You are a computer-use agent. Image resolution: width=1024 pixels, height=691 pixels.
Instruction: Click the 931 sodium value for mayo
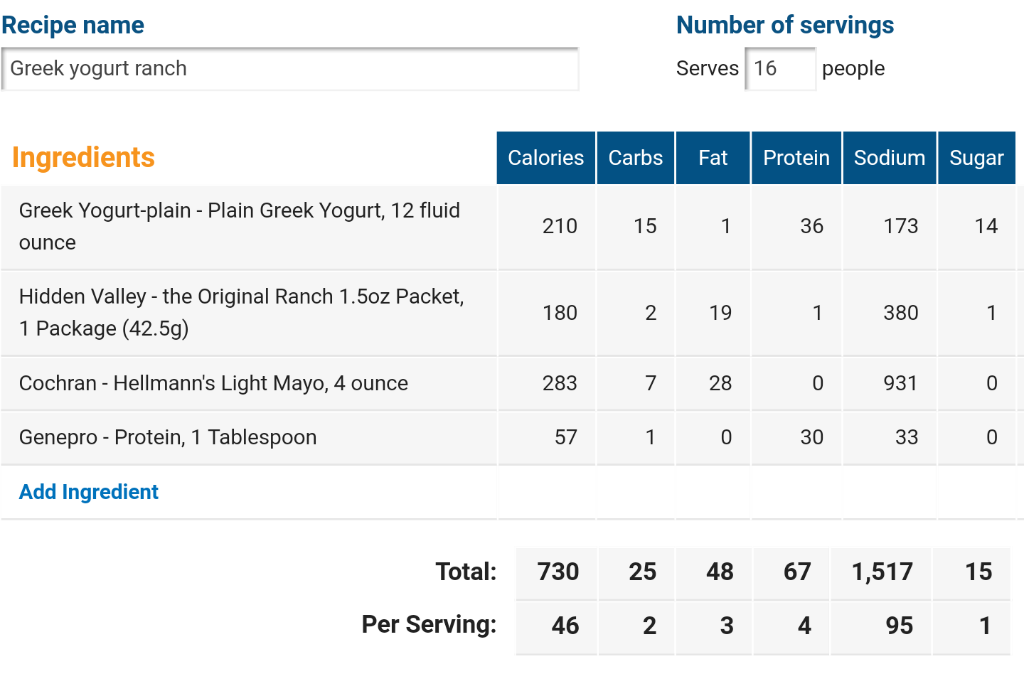click(x=901, y=383)
